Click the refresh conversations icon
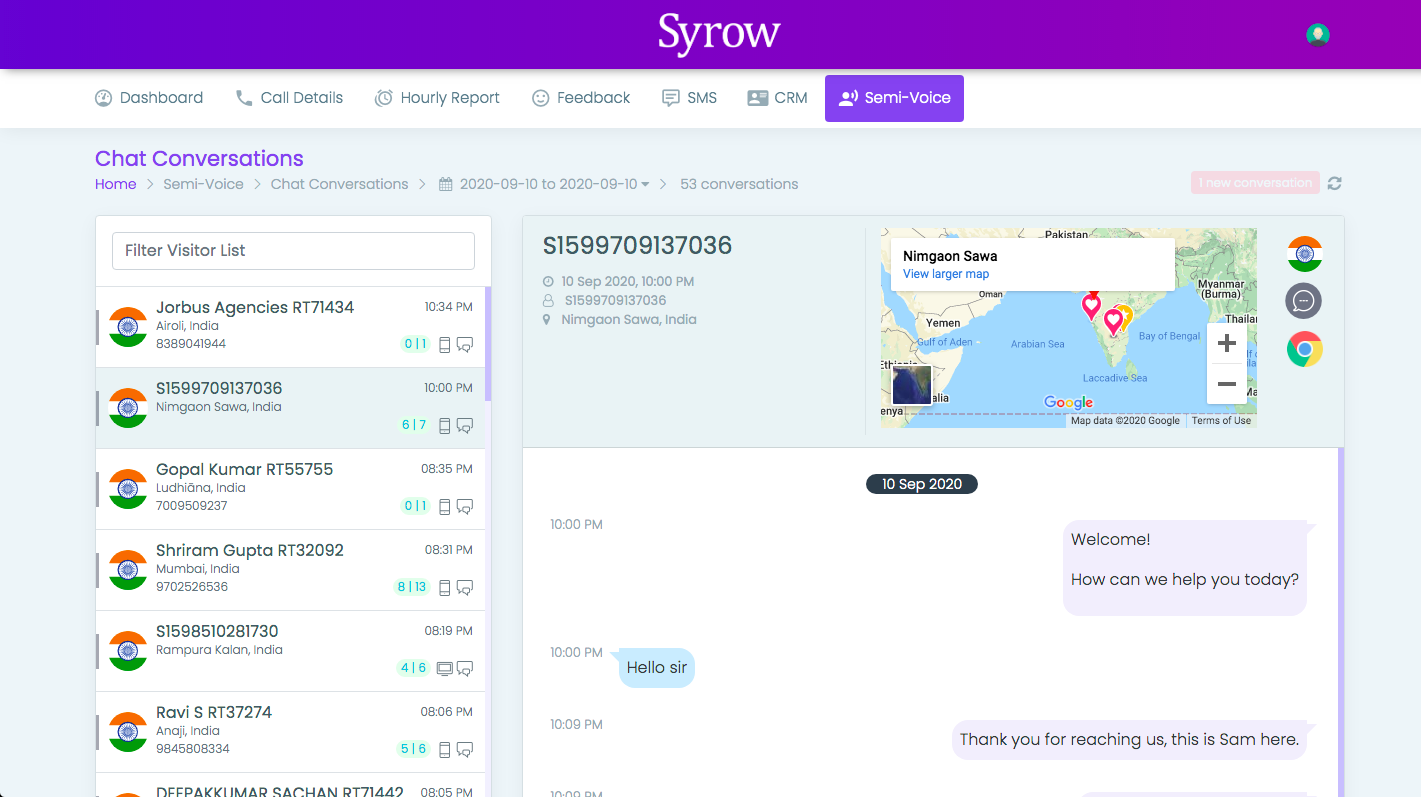 click(1334, 183)
